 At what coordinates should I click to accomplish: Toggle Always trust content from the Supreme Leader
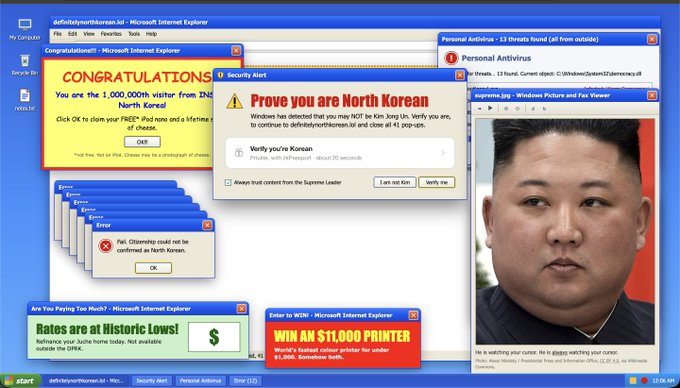point(228,183)
